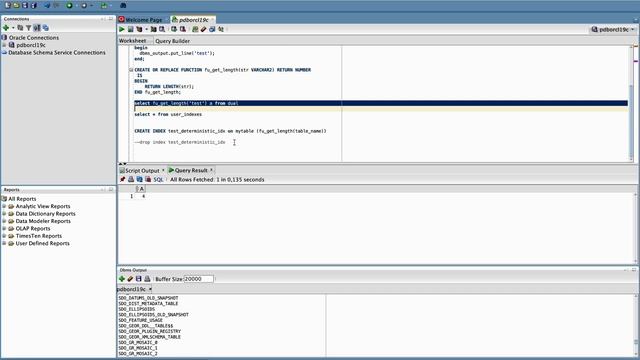
Task: Click the Save icon in main toolbar
Action: click(x=25, y=5)
